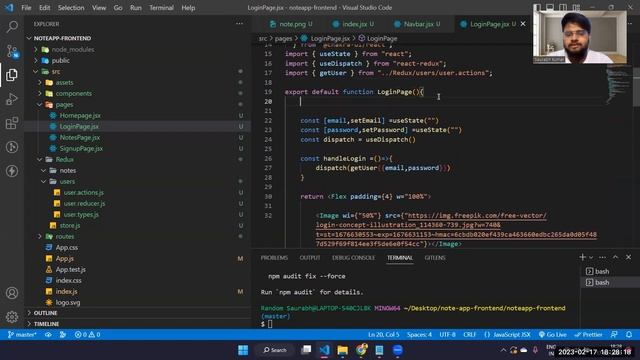This screenshot has width=640, height=360.
Task: Click Ln 20, Col 5 cursor position
Action: [383, 335]
